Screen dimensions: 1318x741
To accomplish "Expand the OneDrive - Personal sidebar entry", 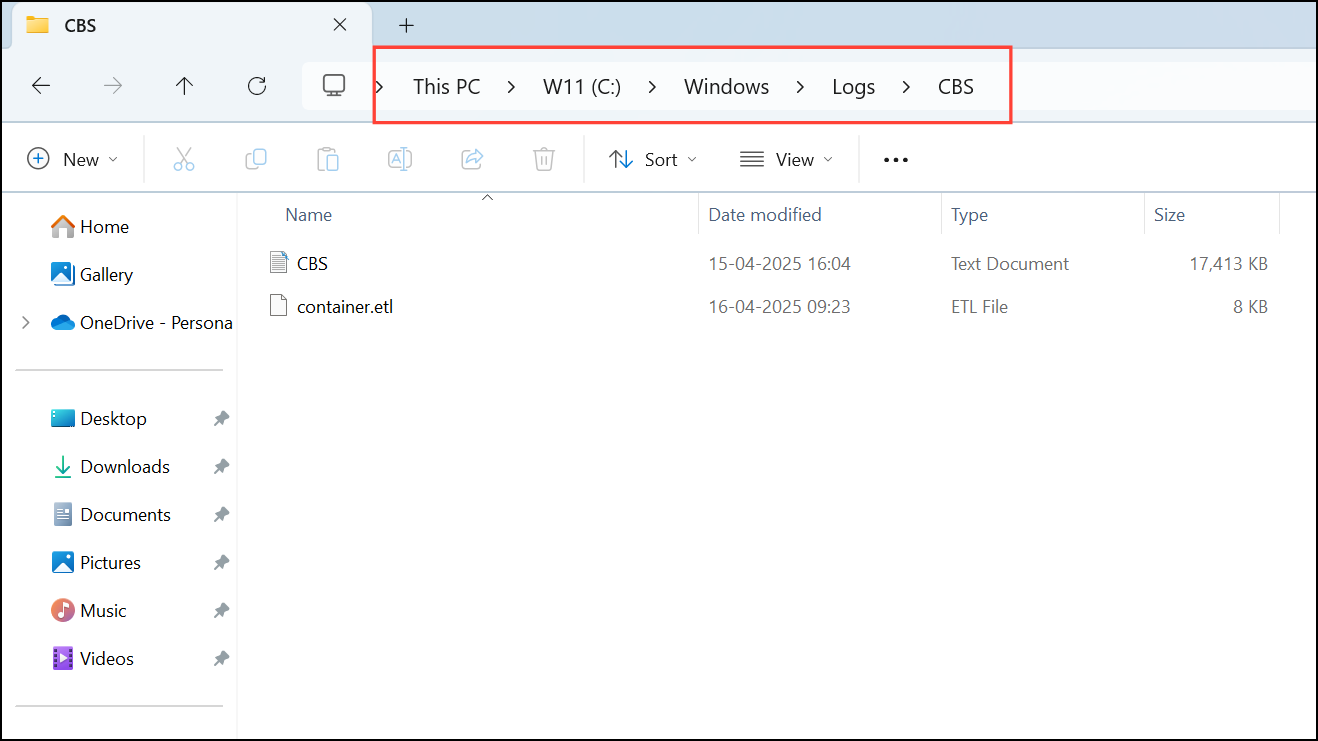I will (x=25, y=322).
